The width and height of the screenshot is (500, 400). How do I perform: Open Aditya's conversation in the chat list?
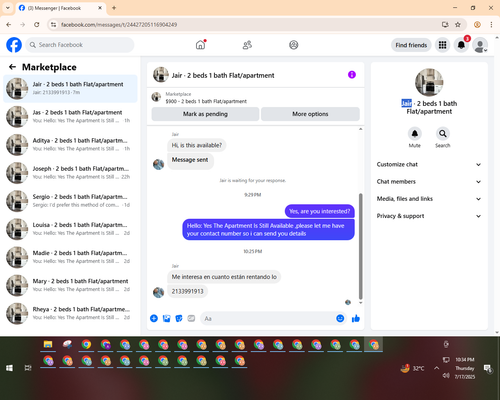pyautogui.click(x=70, y=144)
